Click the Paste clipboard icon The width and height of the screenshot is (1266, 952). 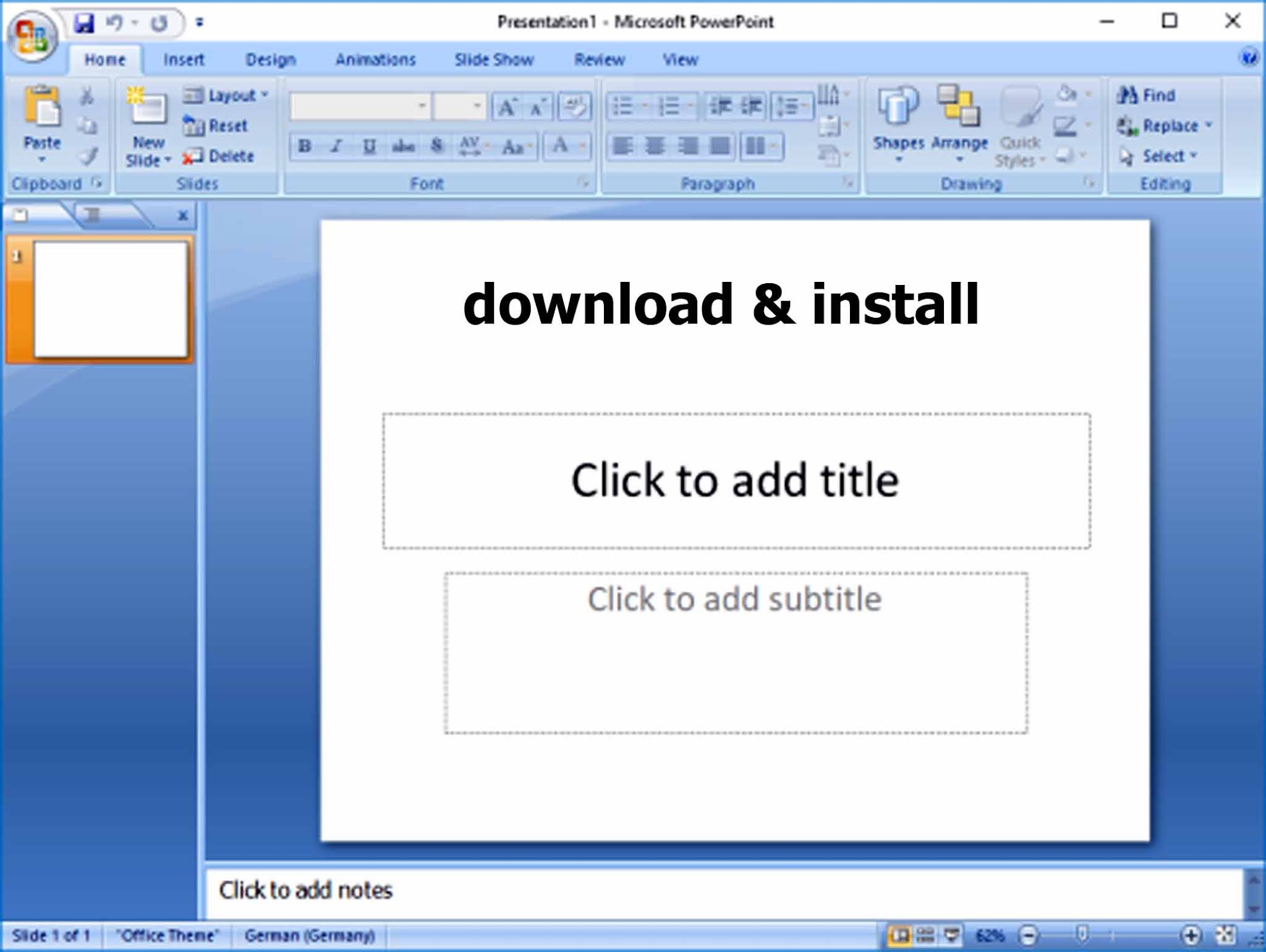point(42,107)
